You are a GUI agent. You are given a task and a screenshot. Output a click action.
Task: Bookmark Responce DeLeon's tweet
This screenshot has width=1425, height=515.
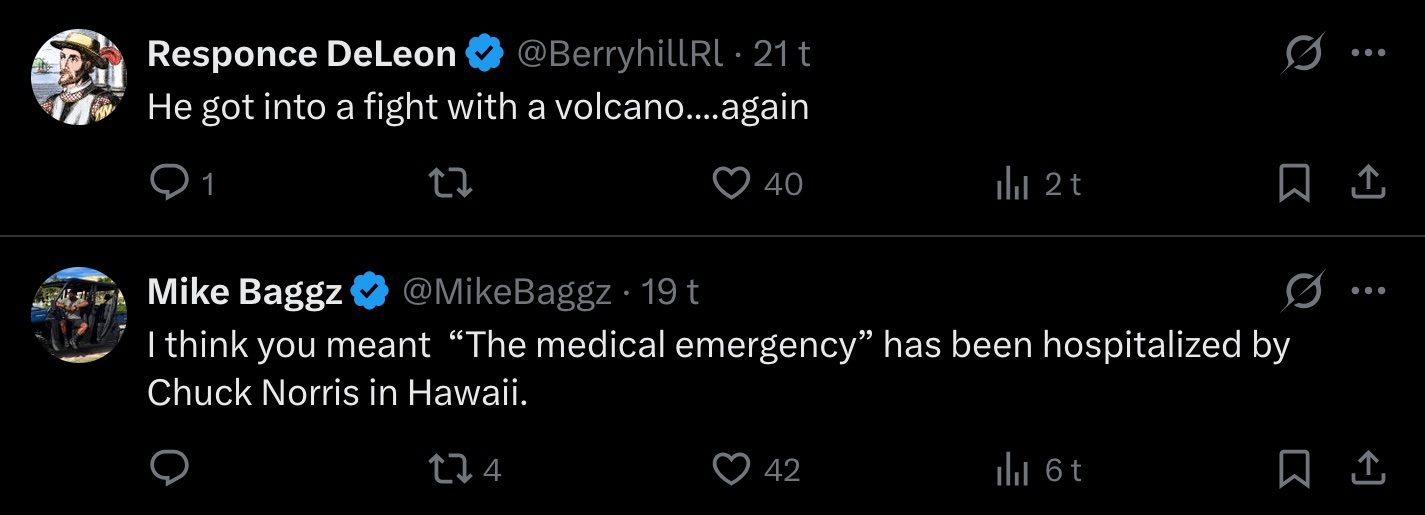pyautogui.click(x=1295, y=183)
